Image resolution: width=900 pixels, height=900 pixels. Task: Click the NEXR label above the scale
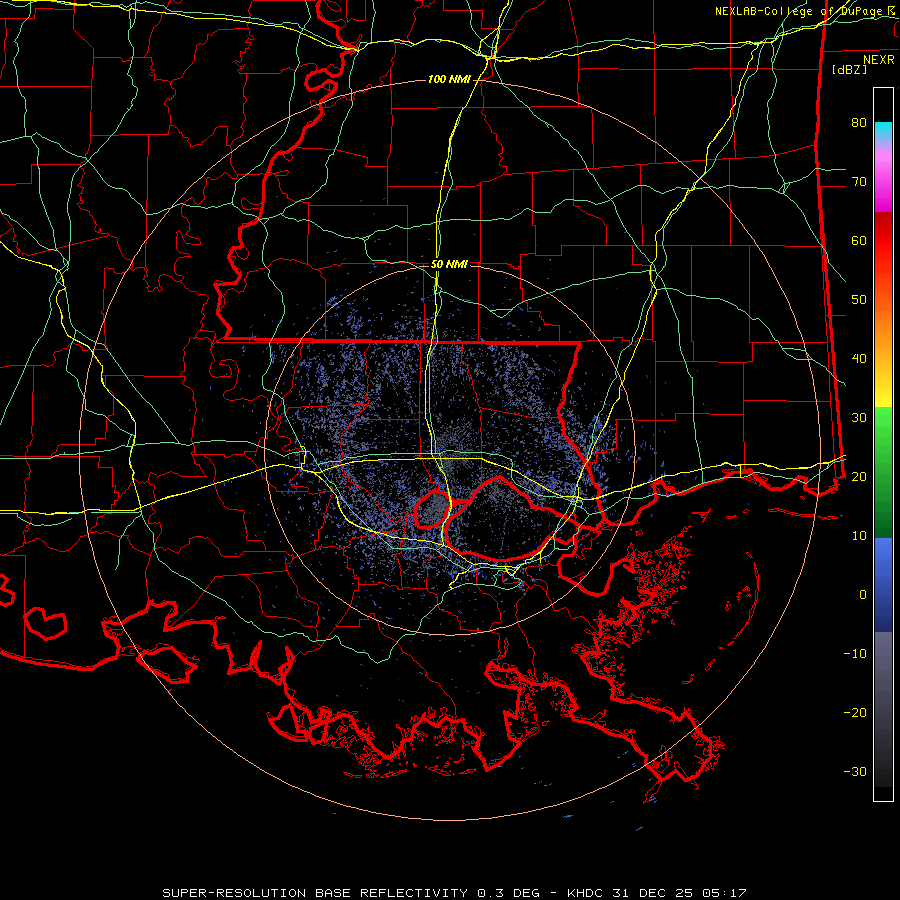[878, 60]
